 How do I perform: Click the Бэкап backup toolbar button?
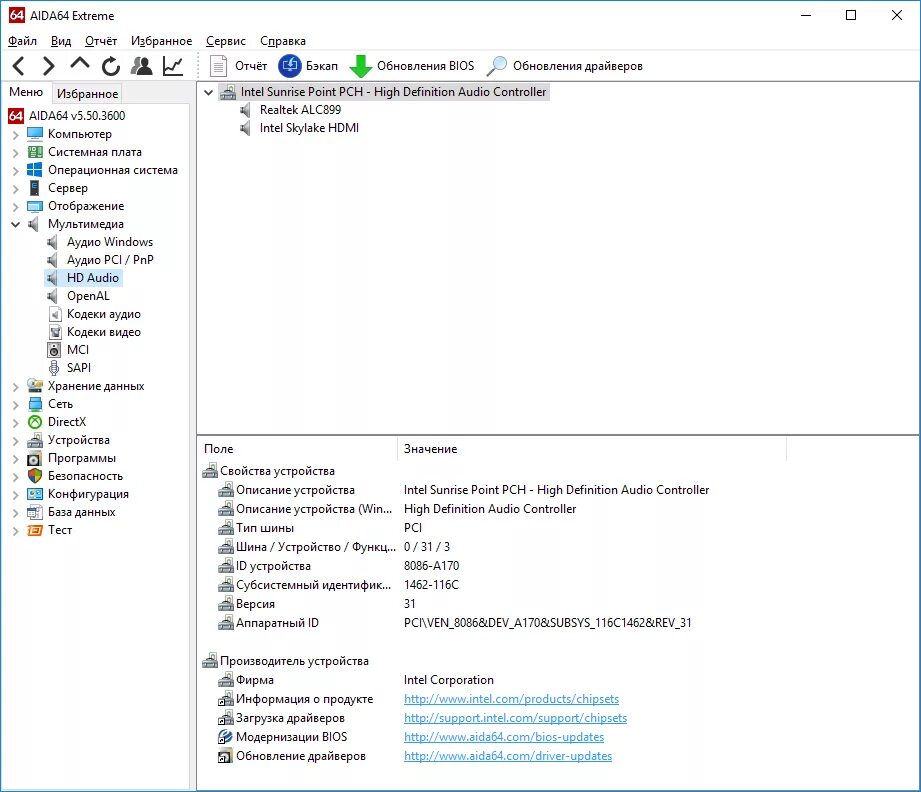pyautogui.click(x=308, y=66)
